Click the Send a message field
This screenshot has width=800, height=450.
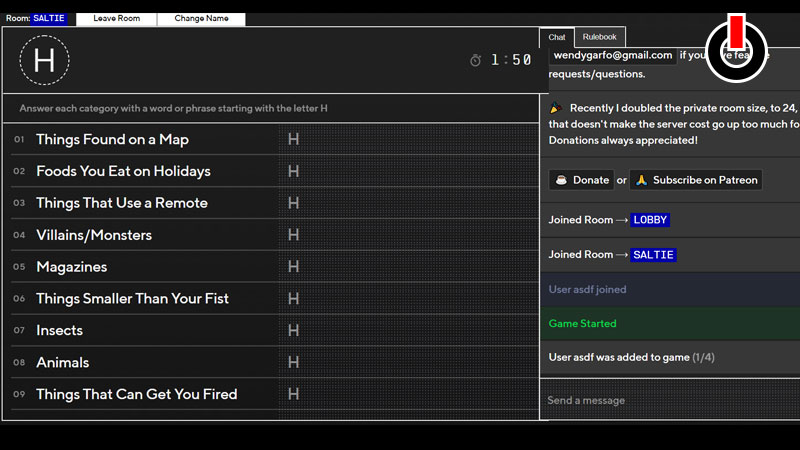point(670,400)
